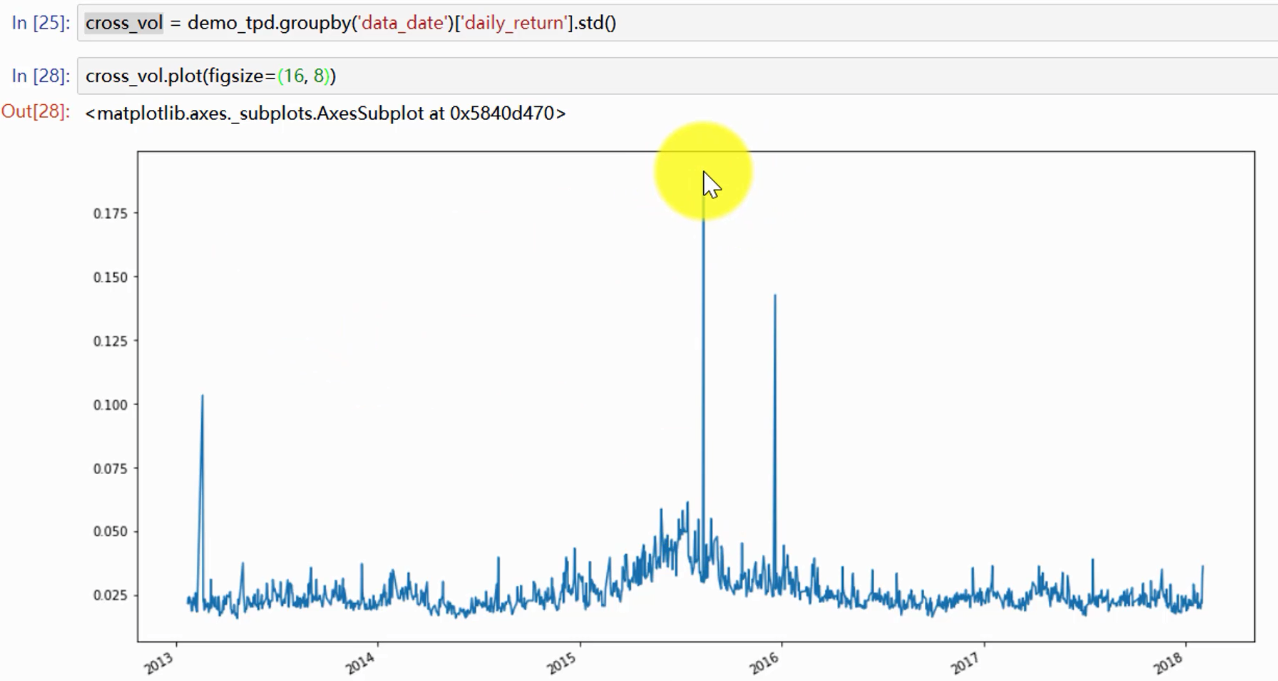Click the 0.100 y-axis tick label
Image resolution: width=1278 pixels, height=681 pixels.
108,404
